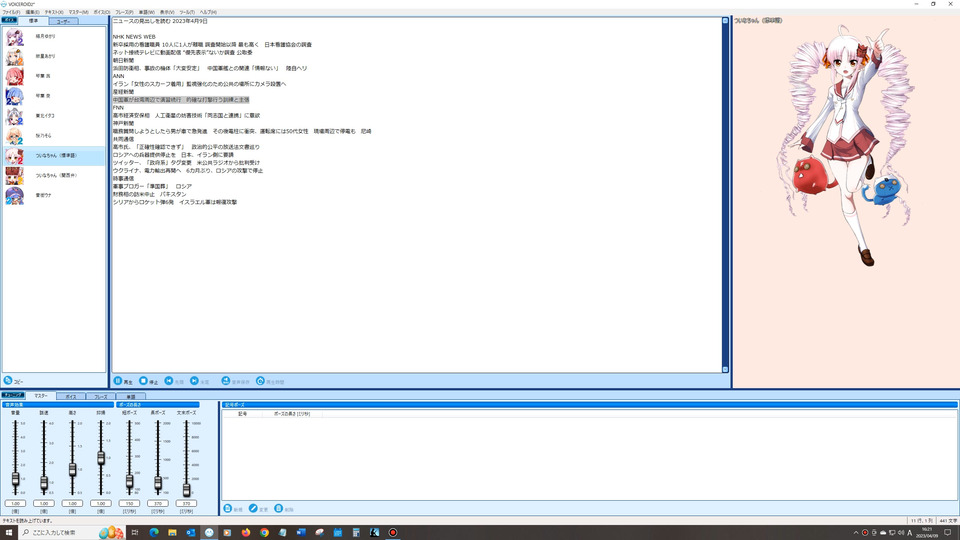Click the 文末ポーズ value input field
The image size is (960, 540).
(186, 503)
